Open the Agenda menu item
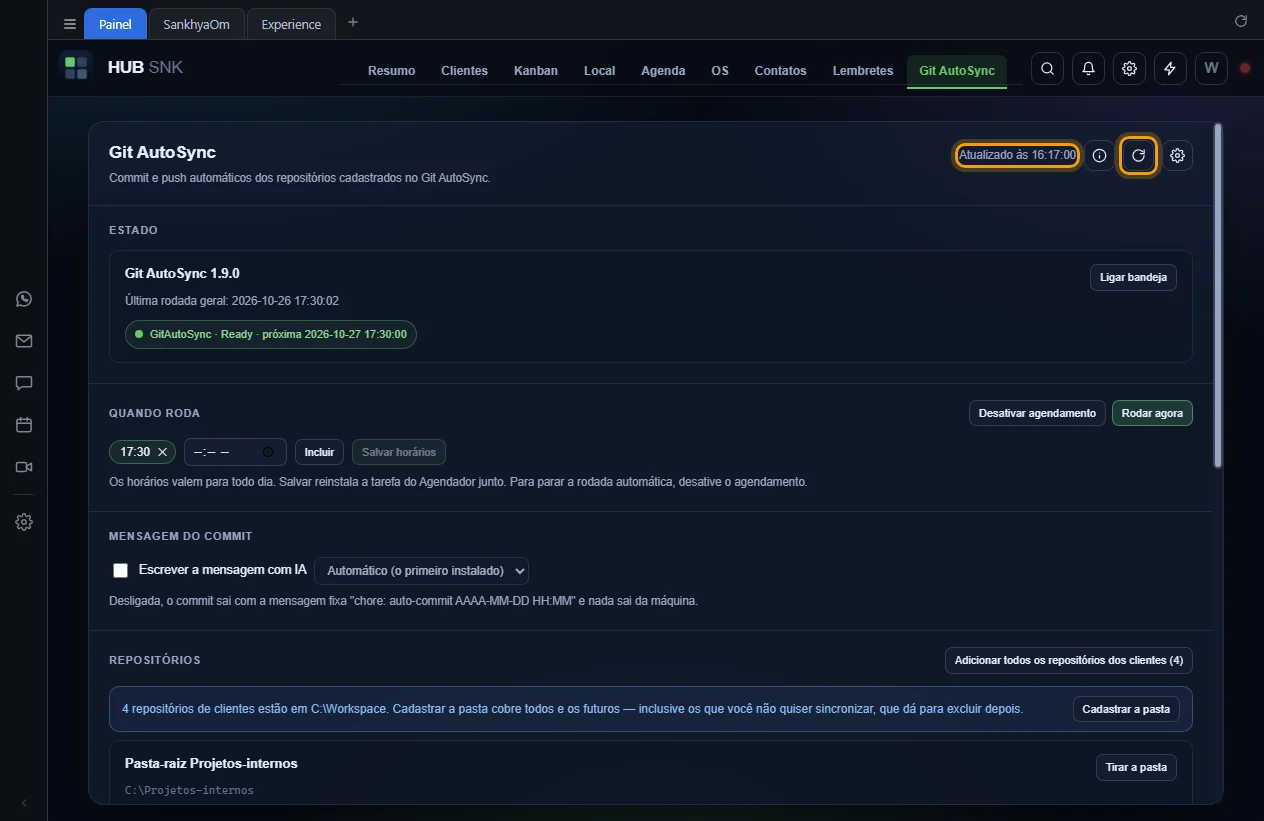 pyautogui.click(x=663, y=71)
